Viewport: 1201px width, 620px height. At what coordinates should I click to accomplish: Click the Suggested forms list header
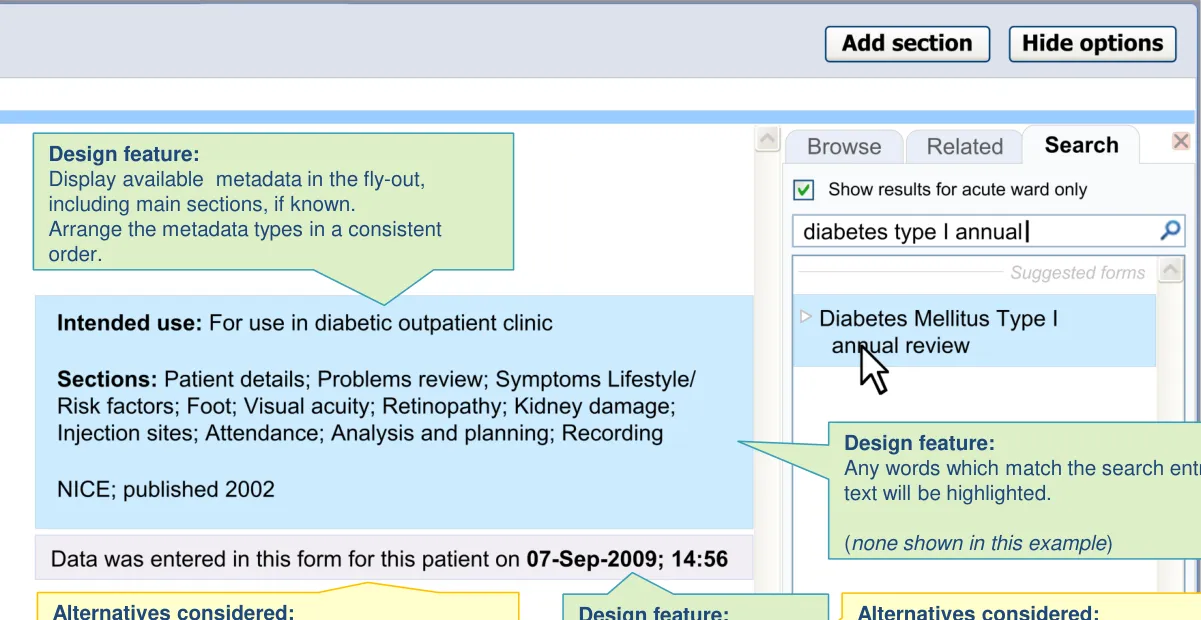tap(1076, 273)
